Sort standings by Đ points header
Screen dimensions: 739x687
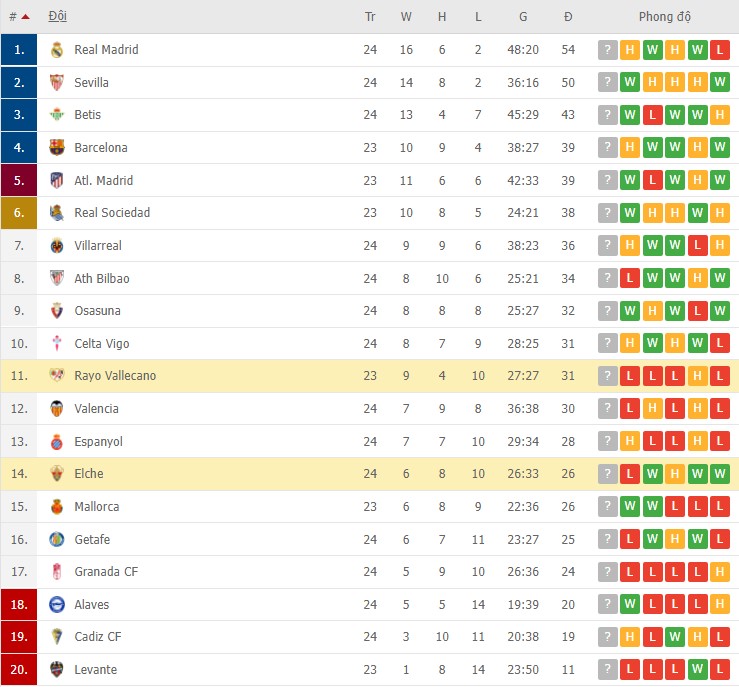pos(568,17)
